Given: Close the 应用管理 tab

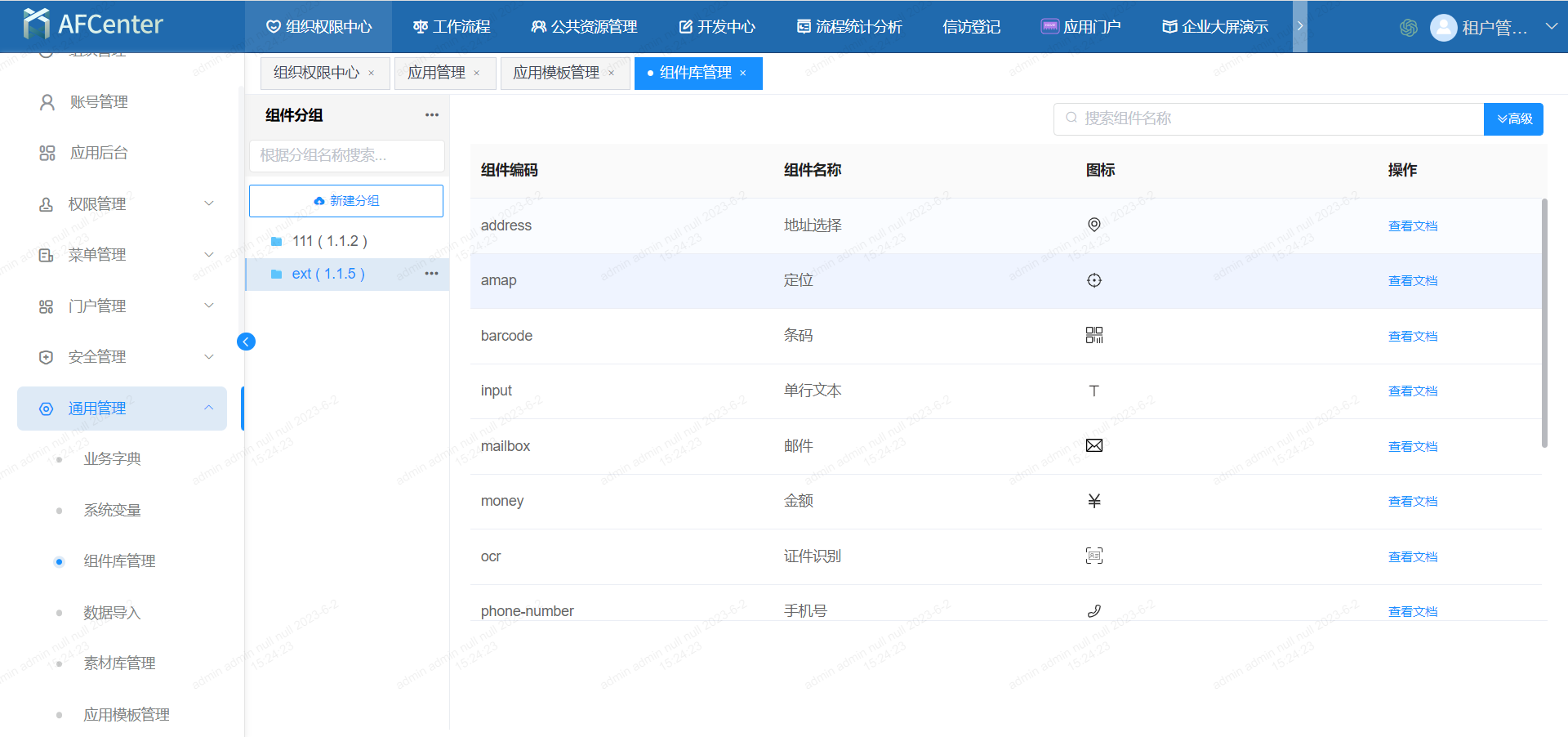Looking at the screenshot, I should 477,74.
